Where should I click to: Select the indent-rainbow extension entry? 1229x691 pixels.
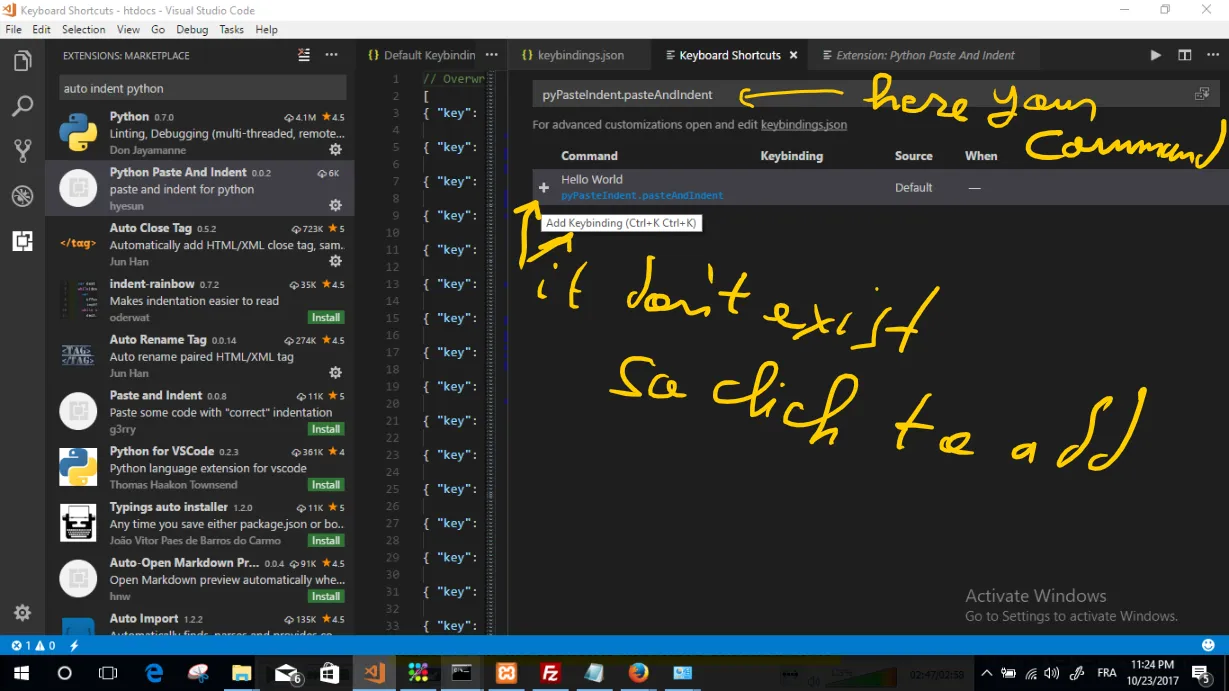coord(200,301)
